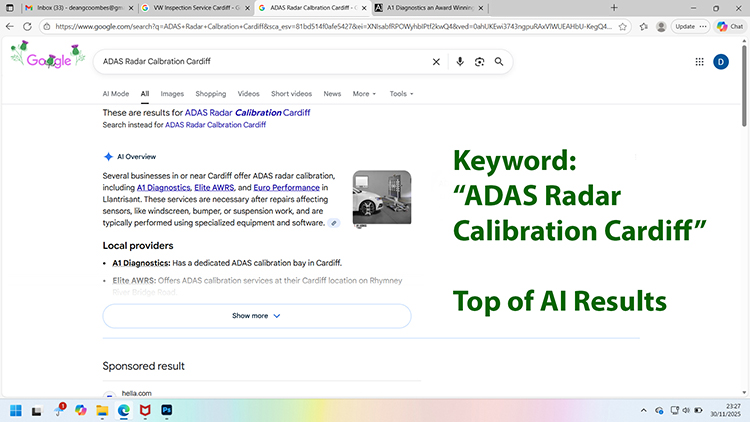
Task: Select the AI Mode tab
Action: (x=116, y=94)
